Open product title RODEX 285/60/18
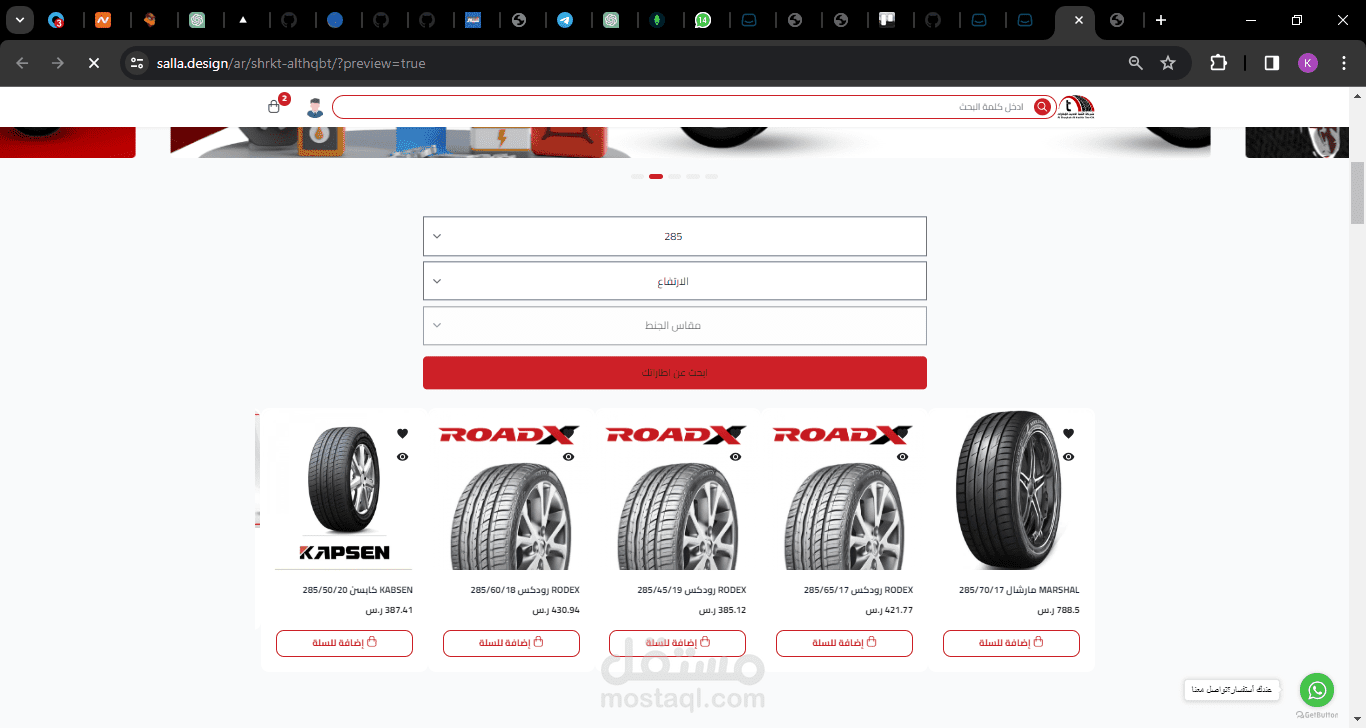Viewport: 1366px width, 728px height. 525,590
